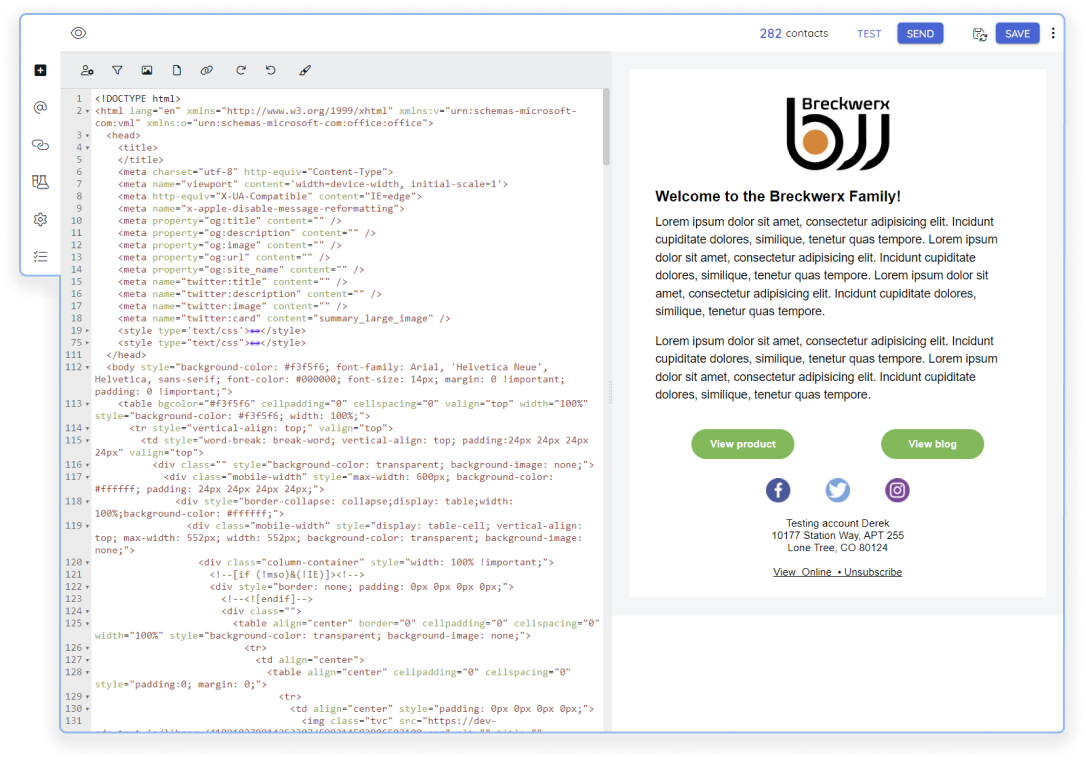
Task: Click the redo arrow in editor toolbar
Action: [x=241, y=70]
